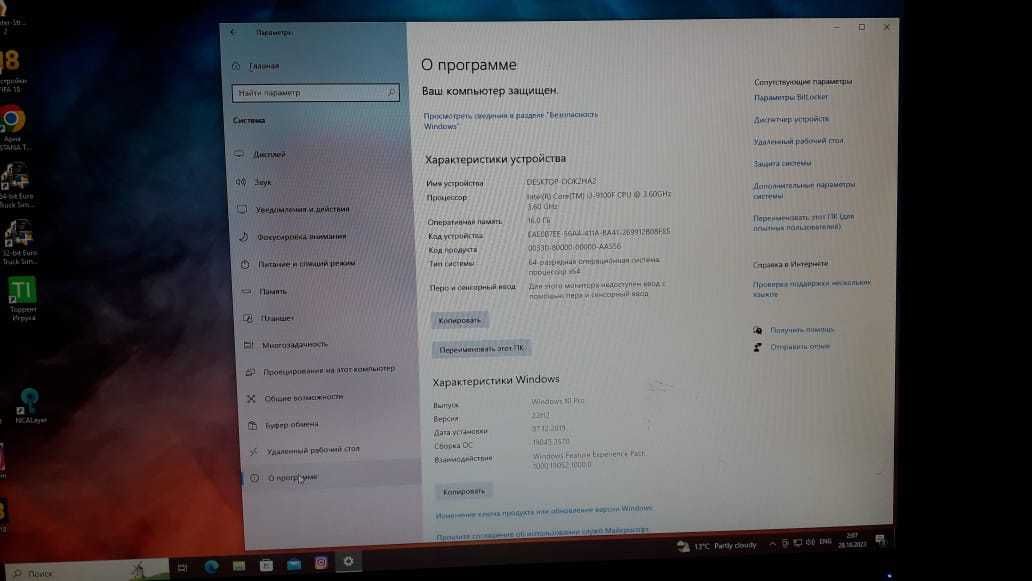Click the Буфер обмена clipboard icon
1032x581 pixels.
tap(252, 425)
